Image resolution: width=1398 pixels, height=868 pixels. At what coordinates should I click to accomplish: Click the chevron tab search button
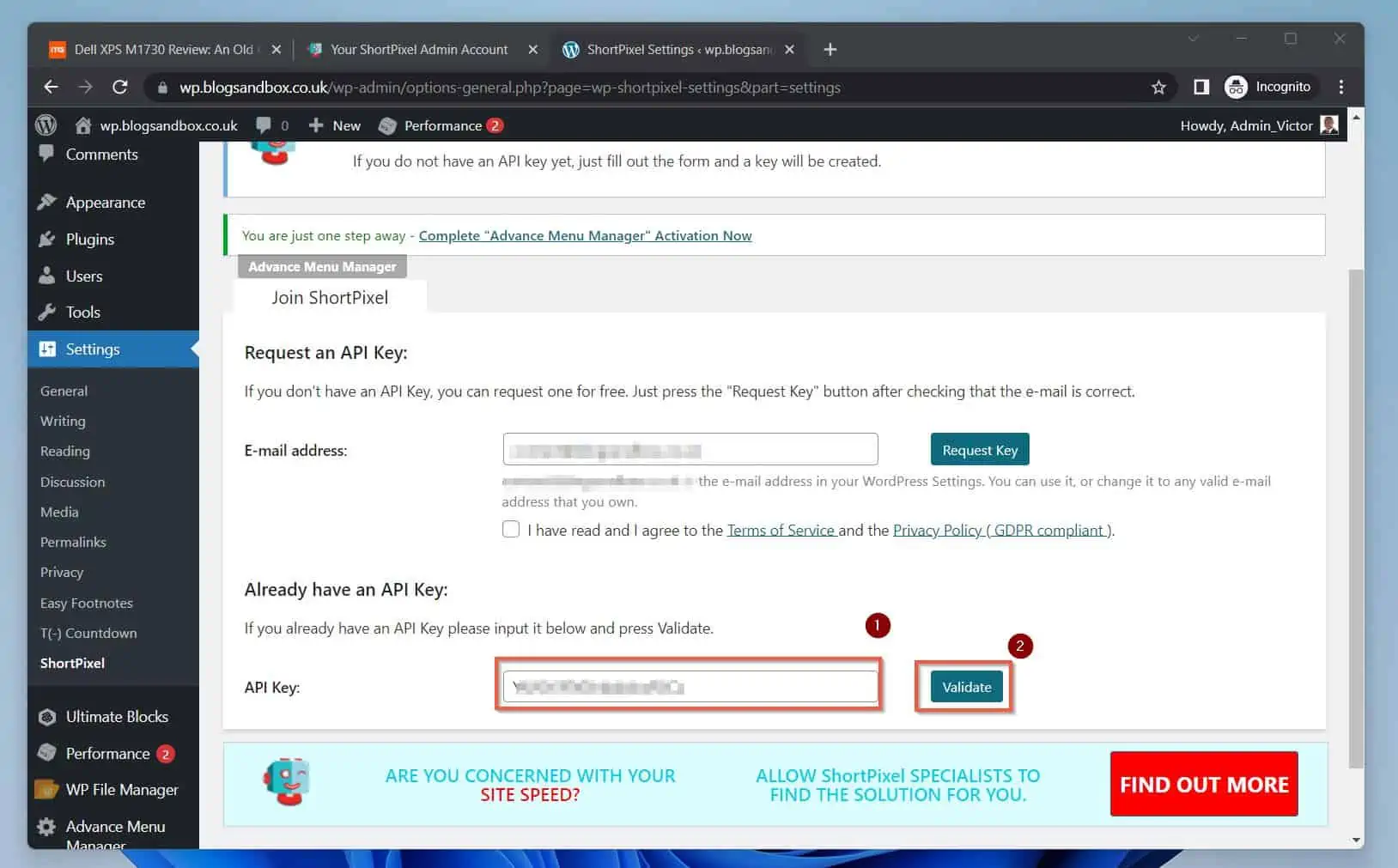[x=1193, y=39]
